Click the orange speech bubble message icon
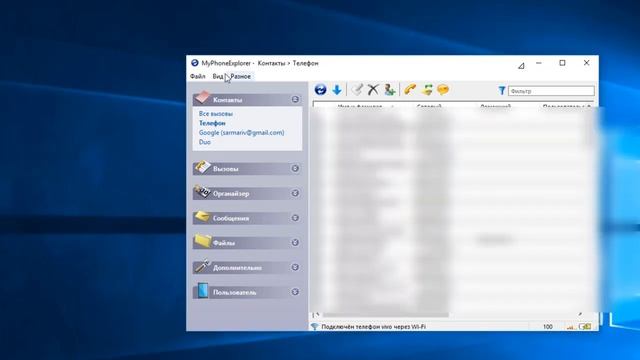This screenshot has width=640, height=360. [443, 89]
